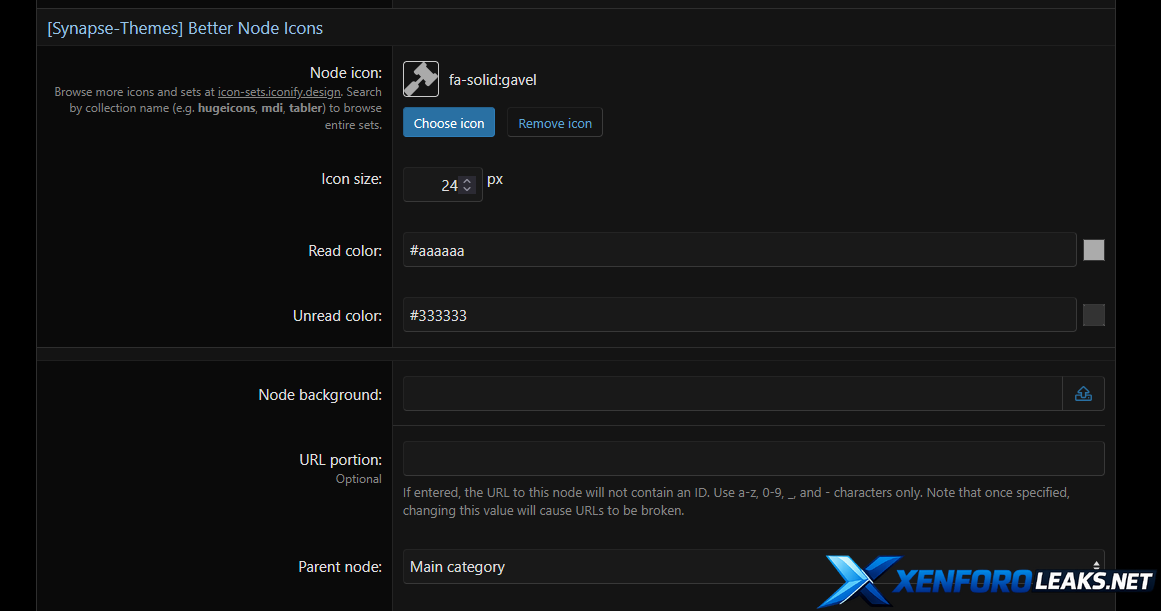Decrease icon size with the down arrow
The height and width of the screenshot is (611, 1161).
click(x=467, y=190)
